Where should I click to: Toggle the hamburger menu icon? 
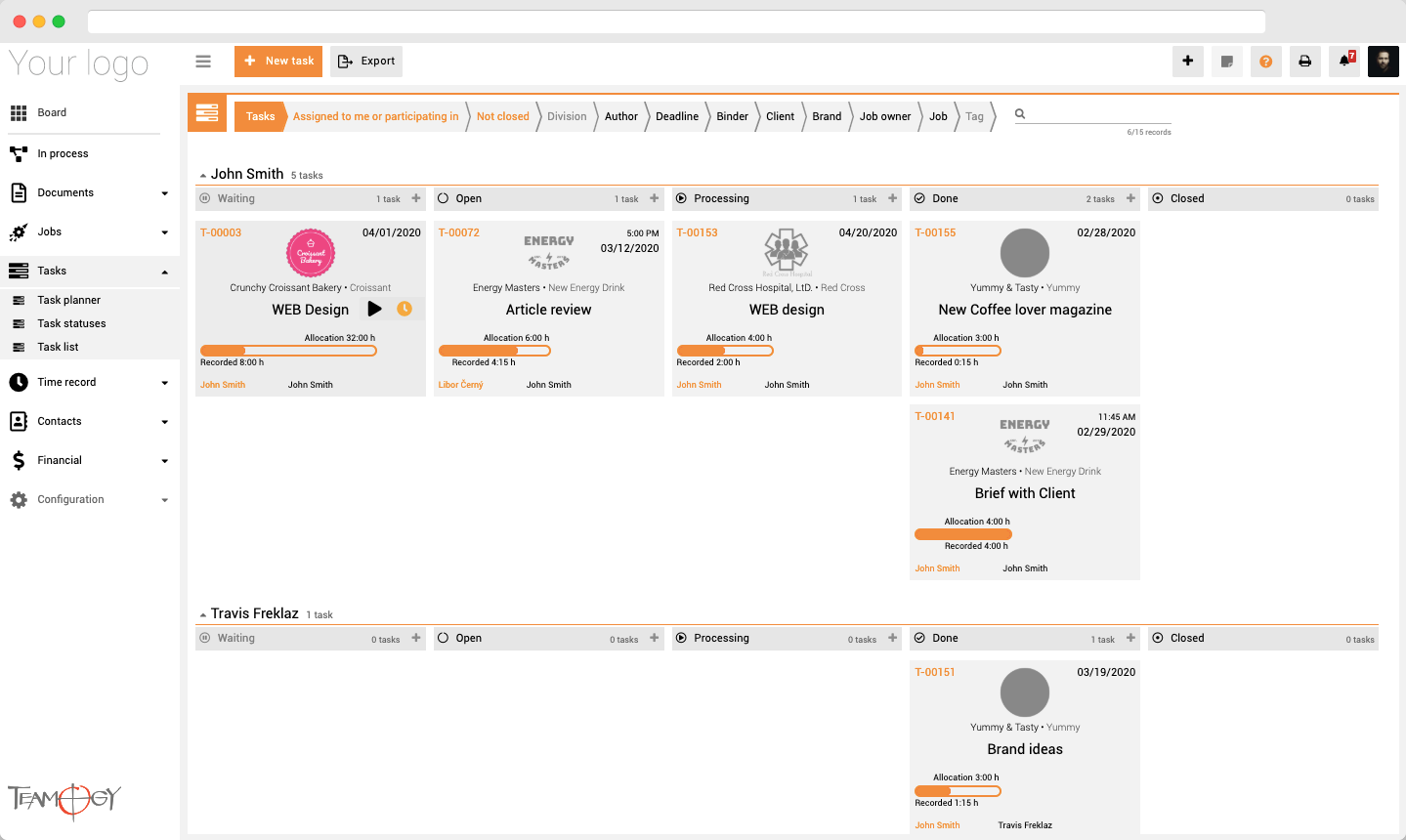coord(203,62)
